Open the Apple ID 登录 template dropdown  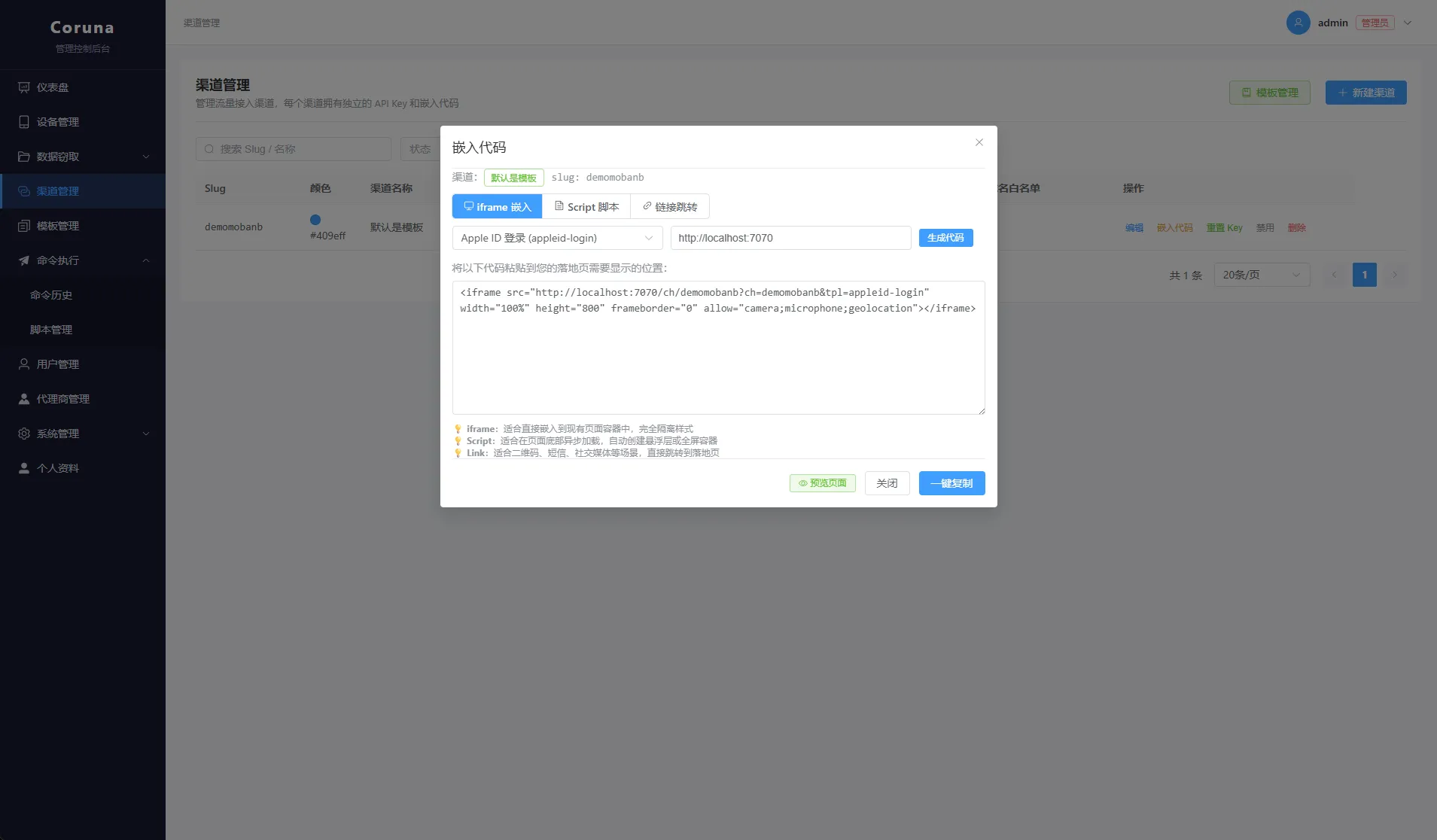pos(557,238)
